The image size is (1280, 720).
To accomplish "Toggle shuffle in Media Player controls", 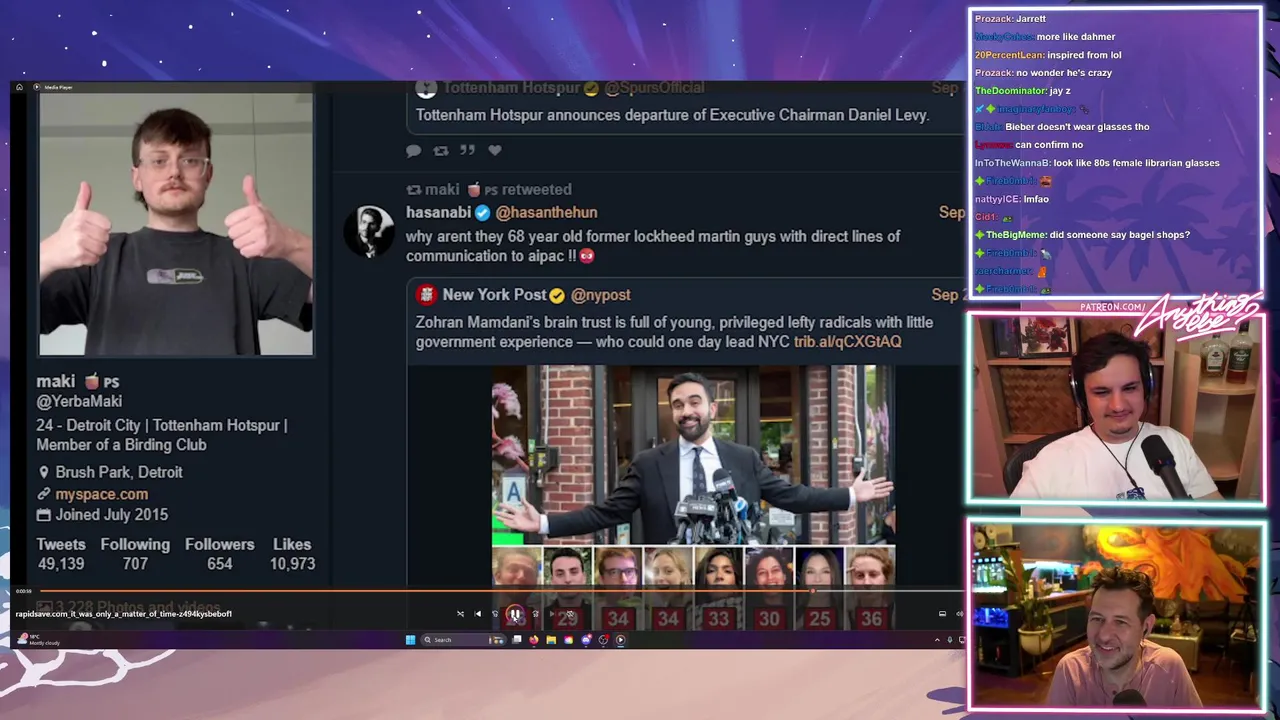I will pyautogui.click(x=460, y=614).
